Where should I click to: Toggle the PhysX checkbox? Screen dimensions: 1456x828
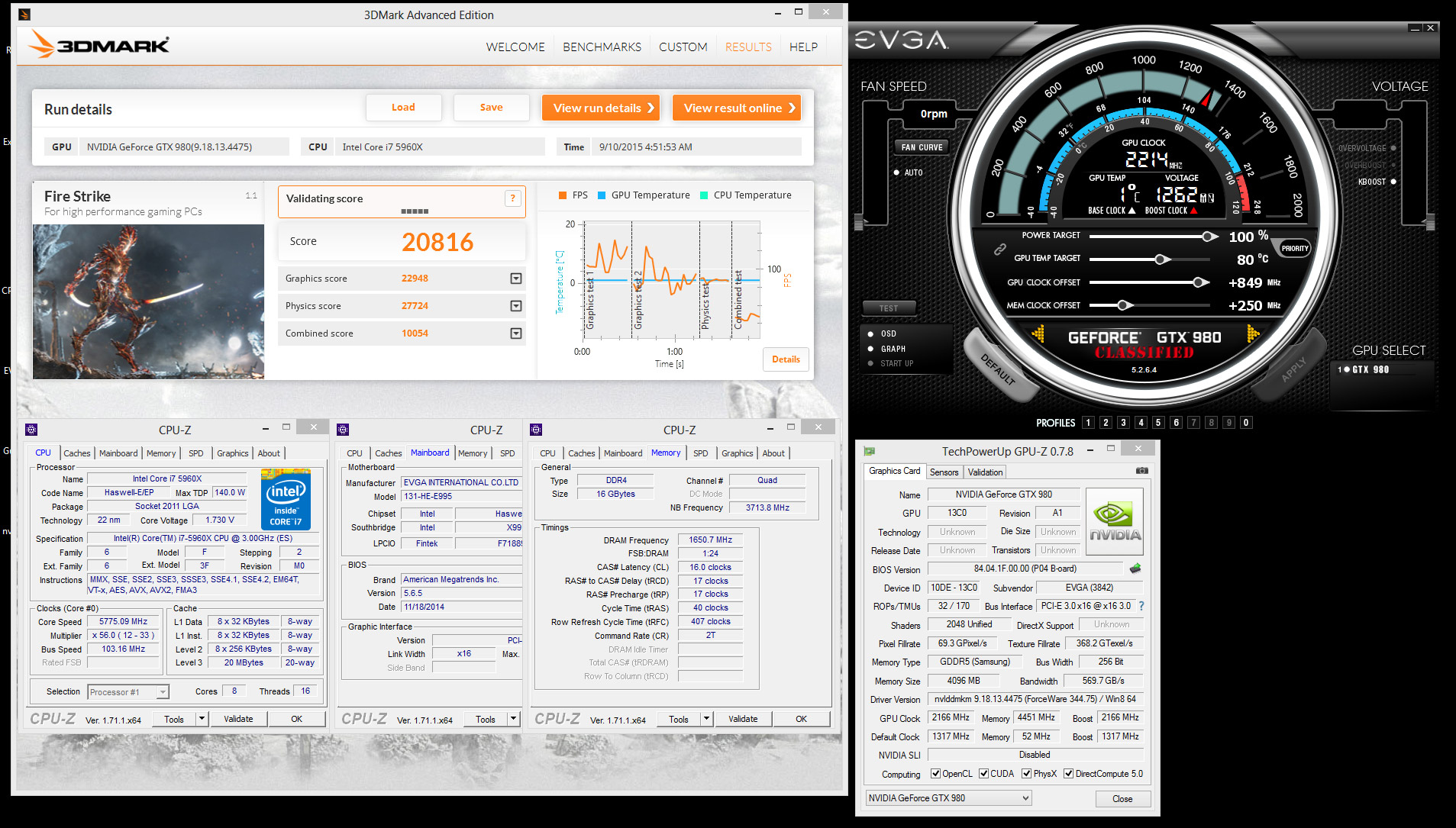click(x=1027, y=774)
